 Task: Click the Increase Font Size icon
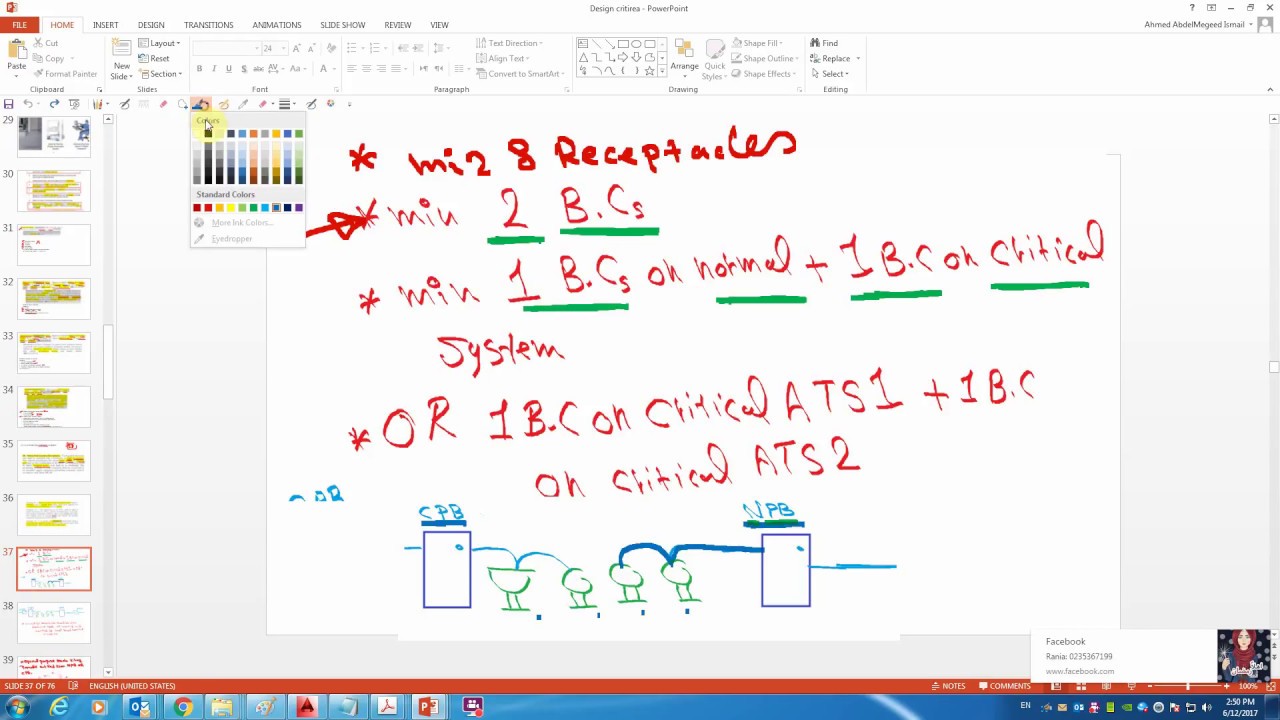point(296,48)
